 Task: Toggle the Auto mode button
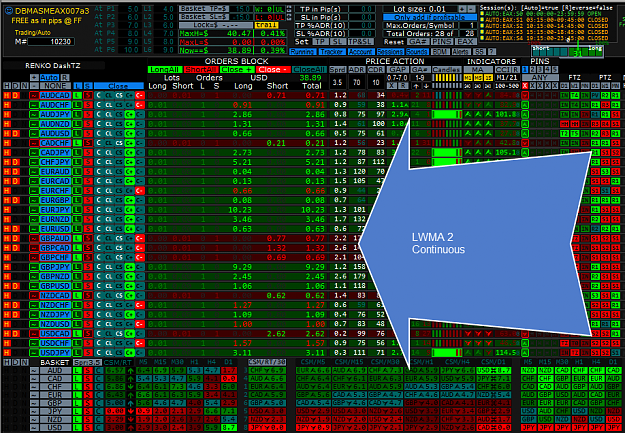49,77
